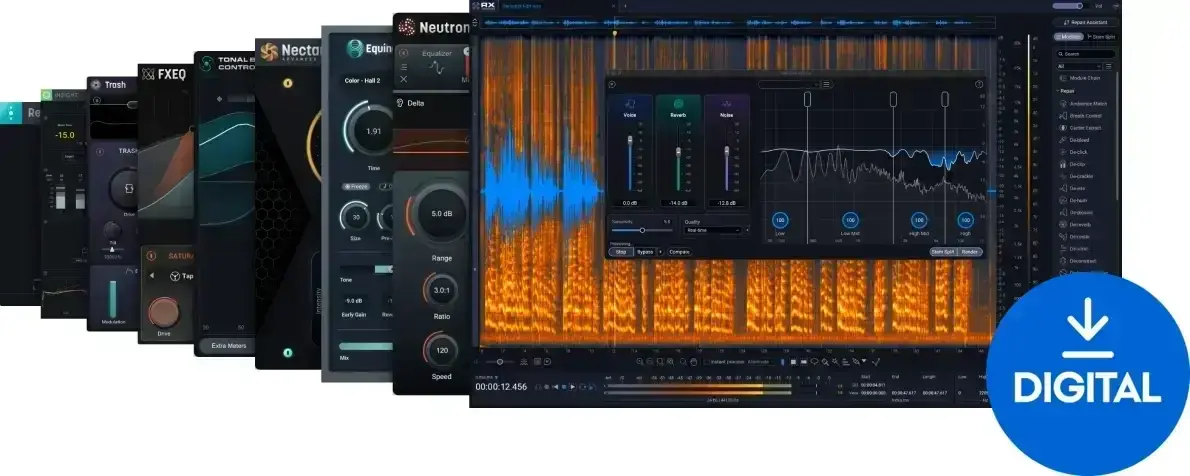Open the Deconstruct module in RX

click(1076, 261)
